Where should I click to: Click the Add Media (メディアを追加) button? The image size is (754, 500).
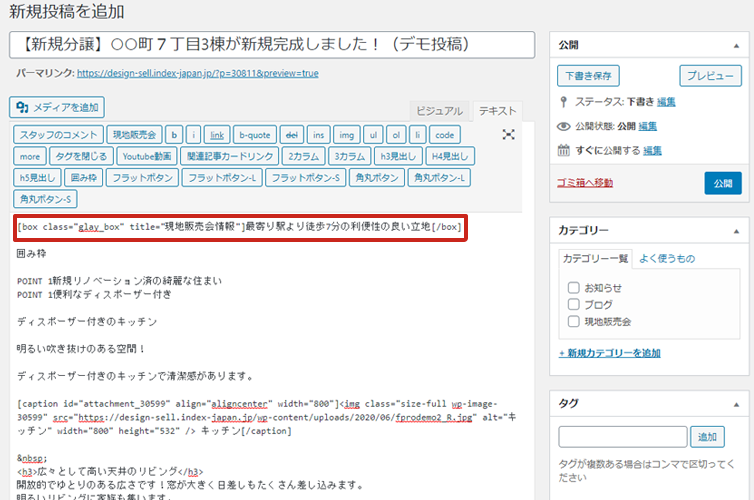57,107
